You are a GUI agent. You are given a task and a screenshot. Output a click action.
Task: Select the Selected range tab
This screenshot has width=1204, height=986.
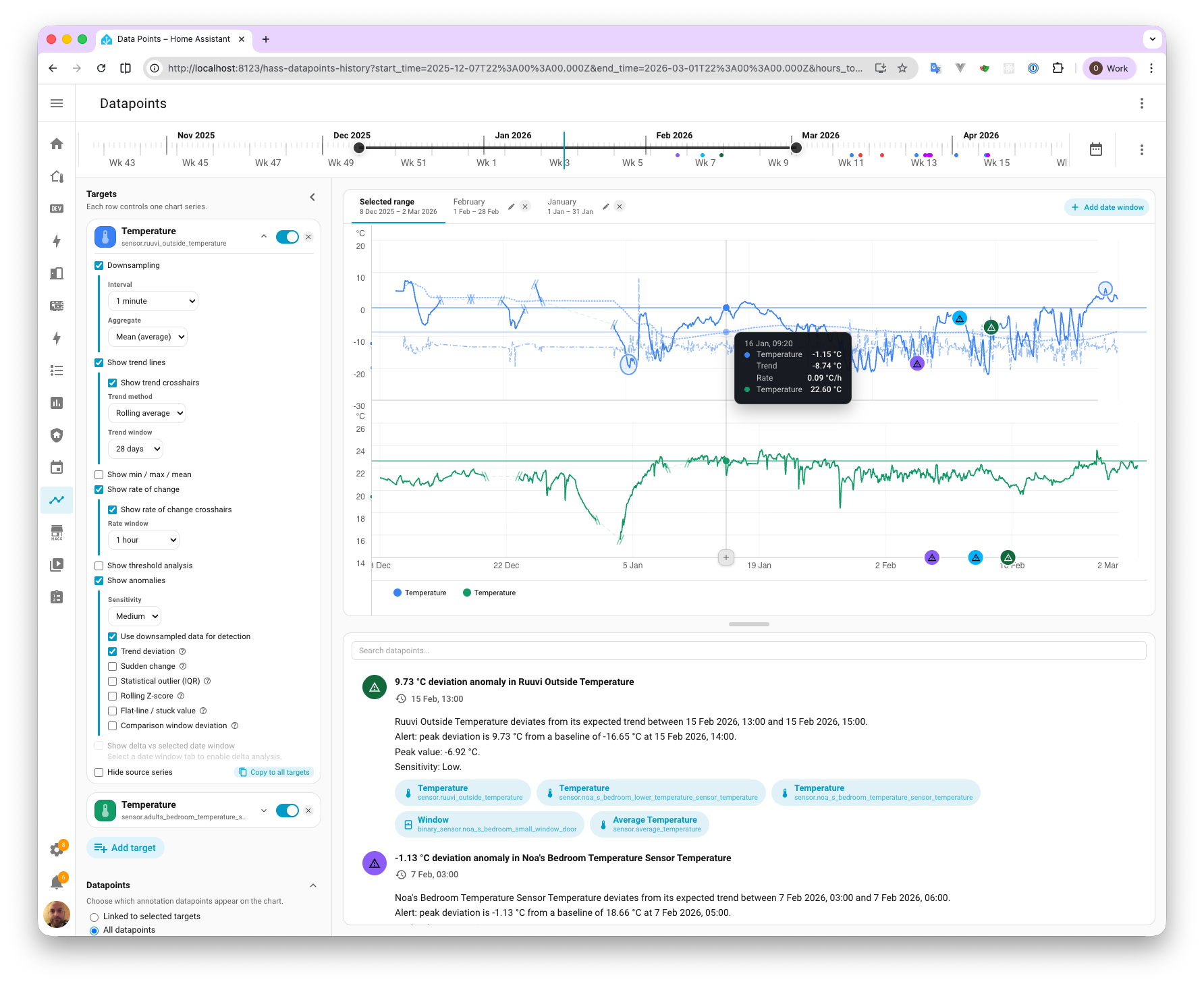[x=398, y=207]
